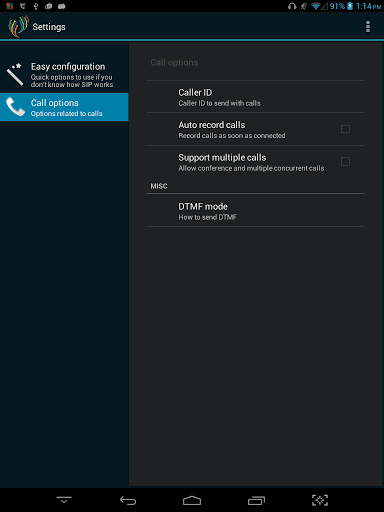Select Easy configuration in the sidebar

point(64,75)
